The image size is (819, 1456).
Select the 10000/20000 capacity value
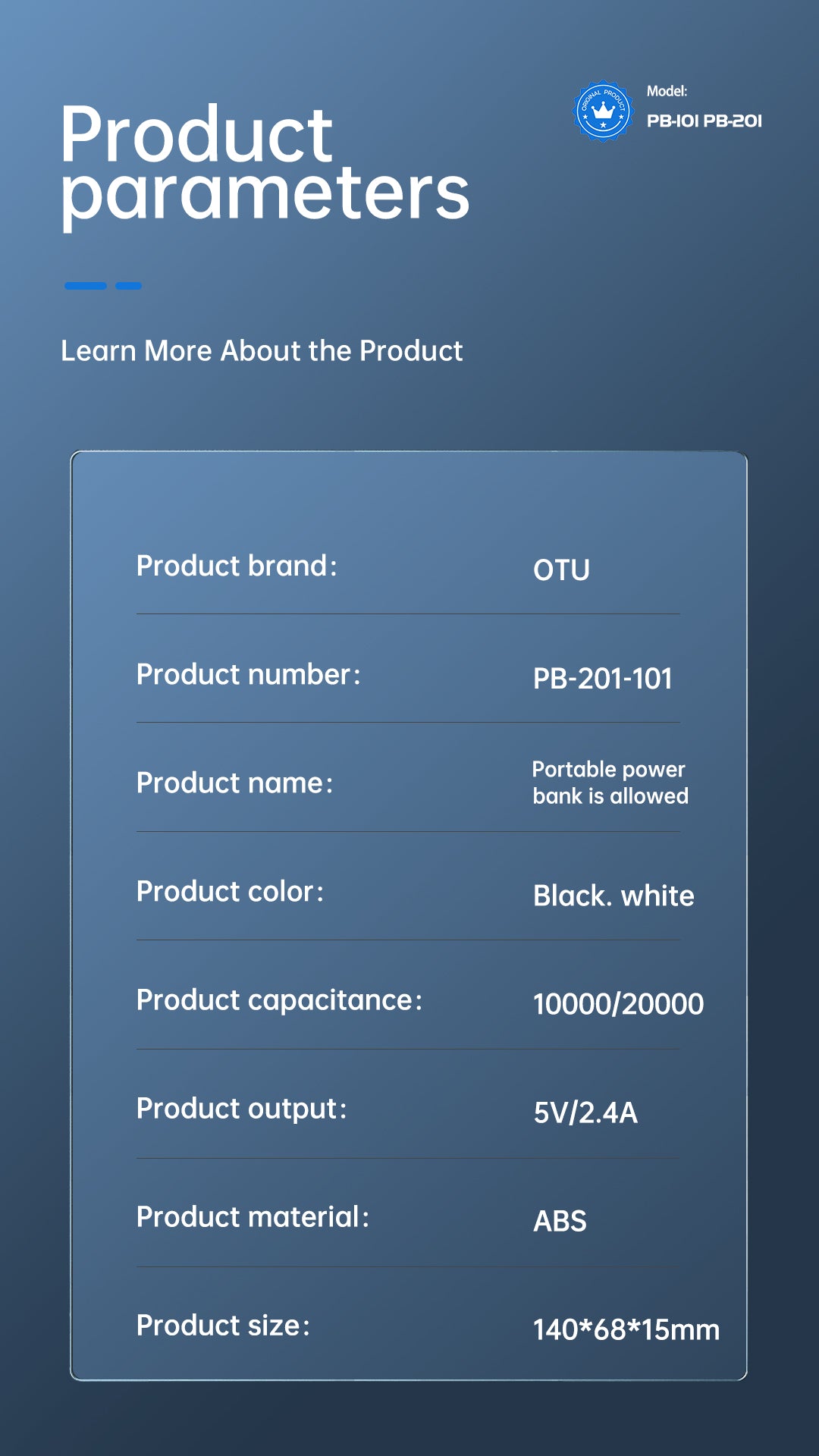pos(618,1004)
